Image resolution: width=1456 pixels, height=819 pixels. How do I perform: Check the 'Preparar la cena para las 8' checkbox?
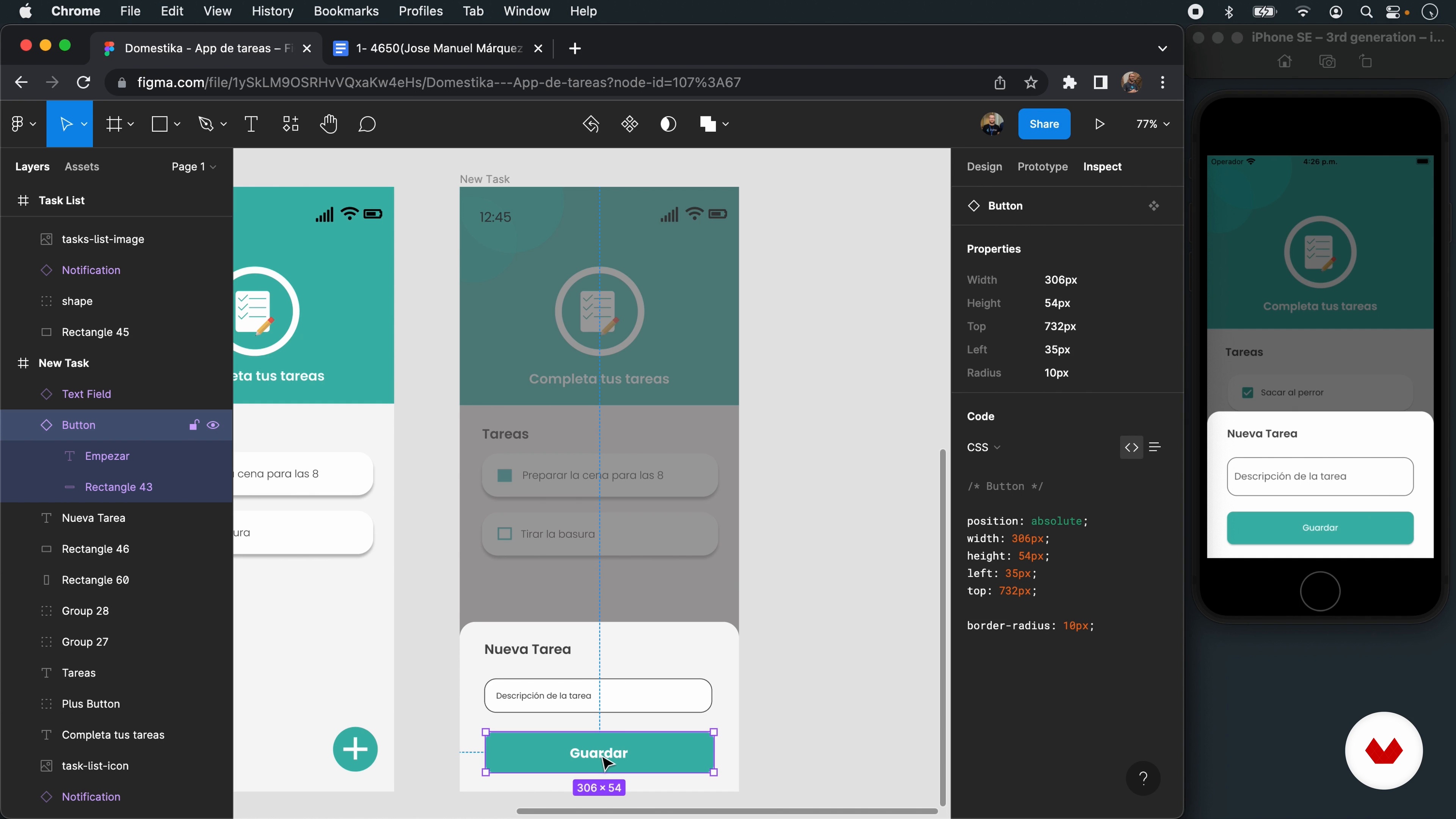pos(504,475)
